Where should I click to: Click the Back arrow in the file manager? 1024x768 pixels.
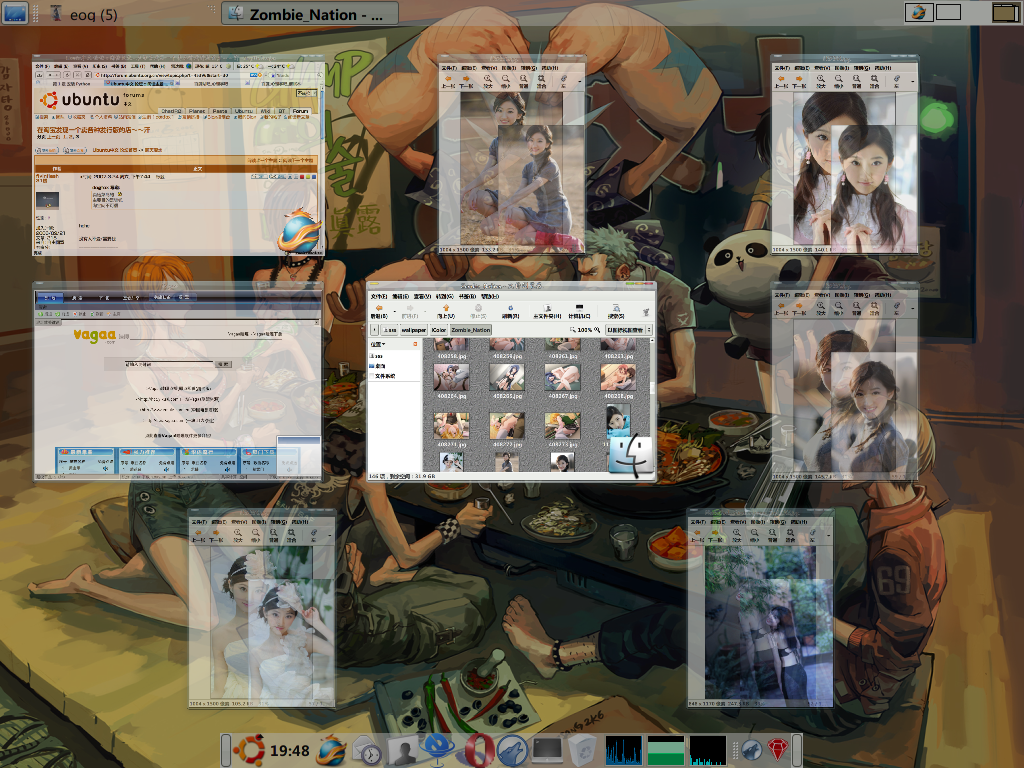(379, 310)
